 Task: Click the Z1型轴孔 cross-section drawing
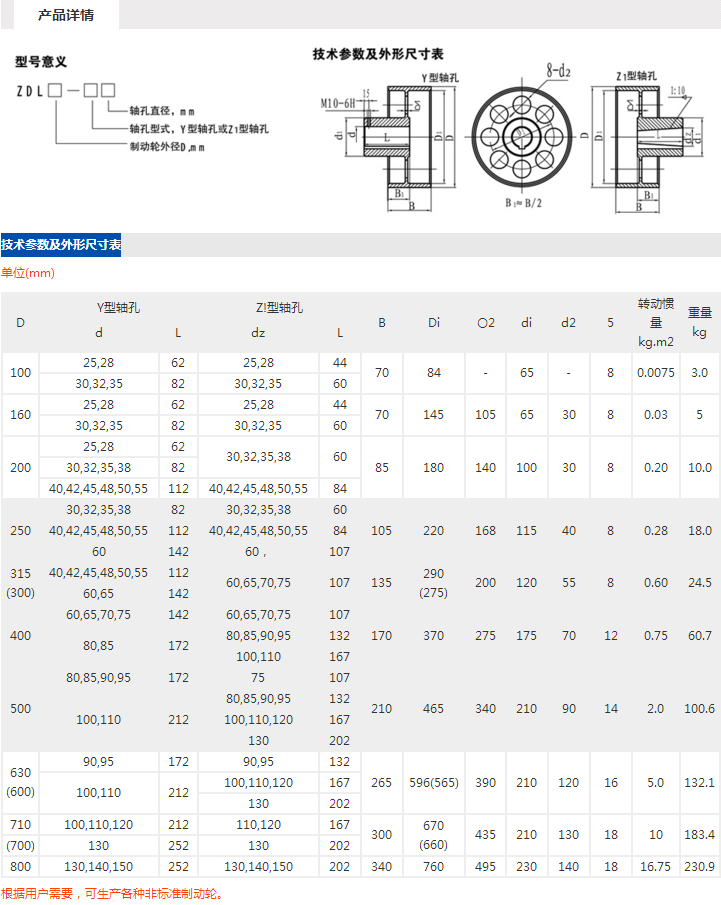click(640, 140)
